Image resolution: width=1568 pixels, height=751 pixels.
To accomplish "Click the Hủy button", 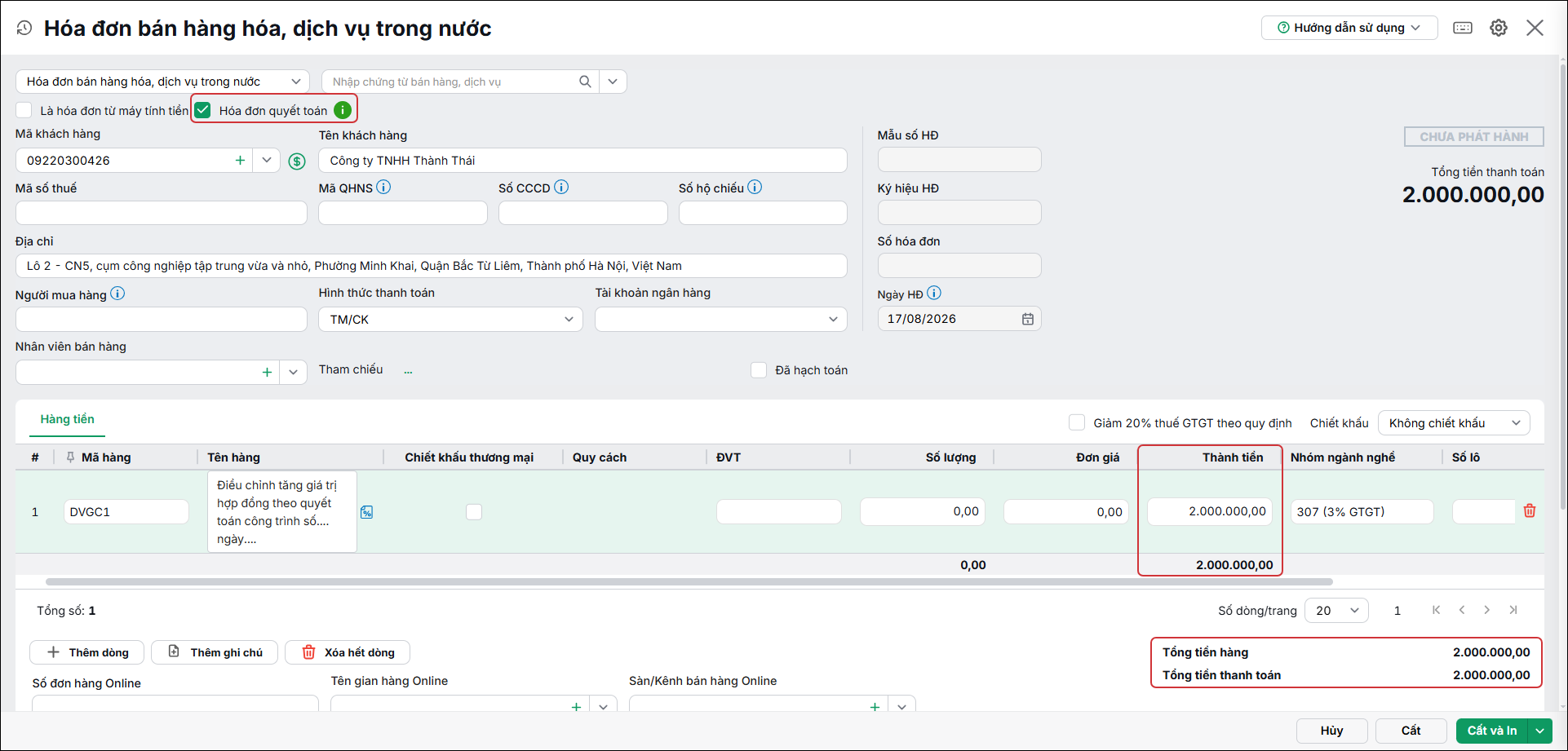I will (1332, 731).
